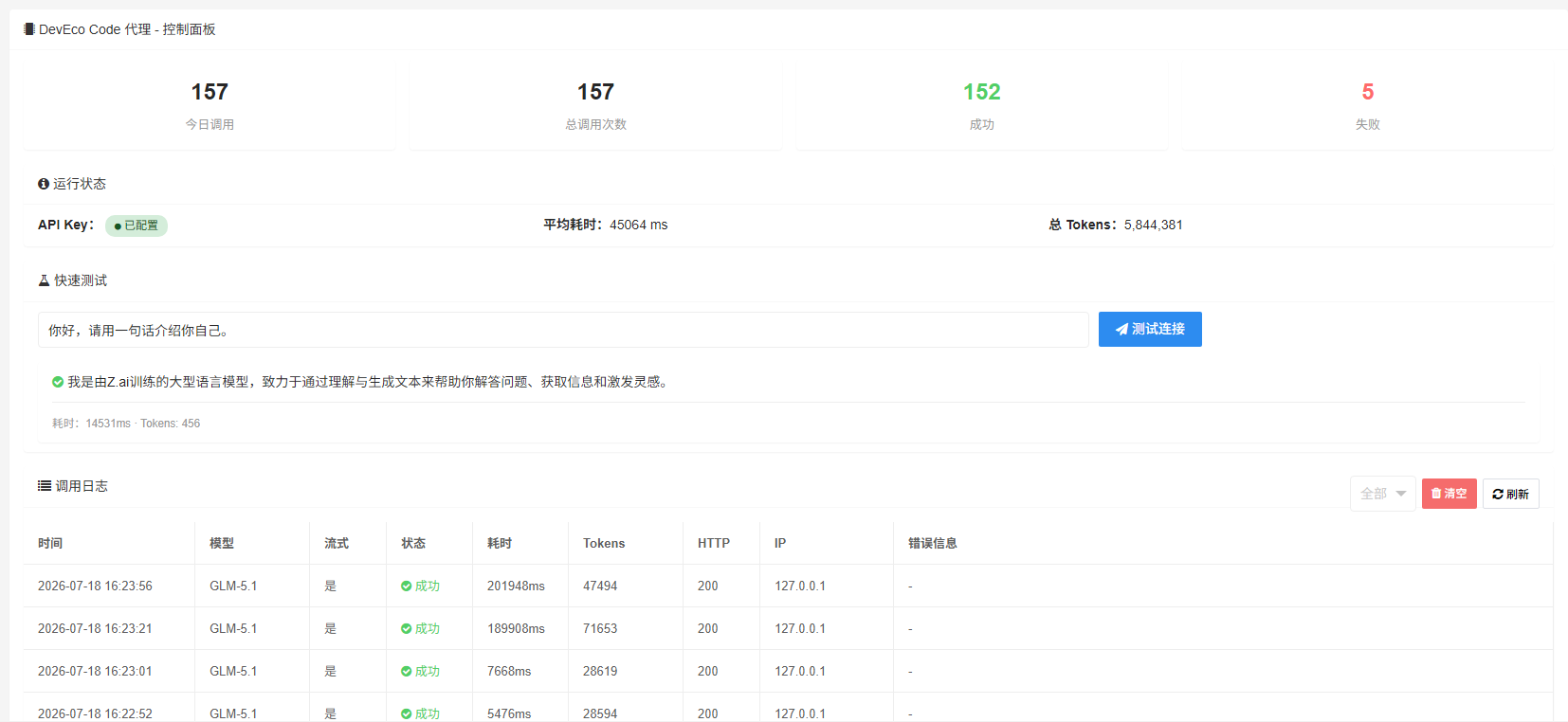Click success check icon in 16:22:52 row

406,714
